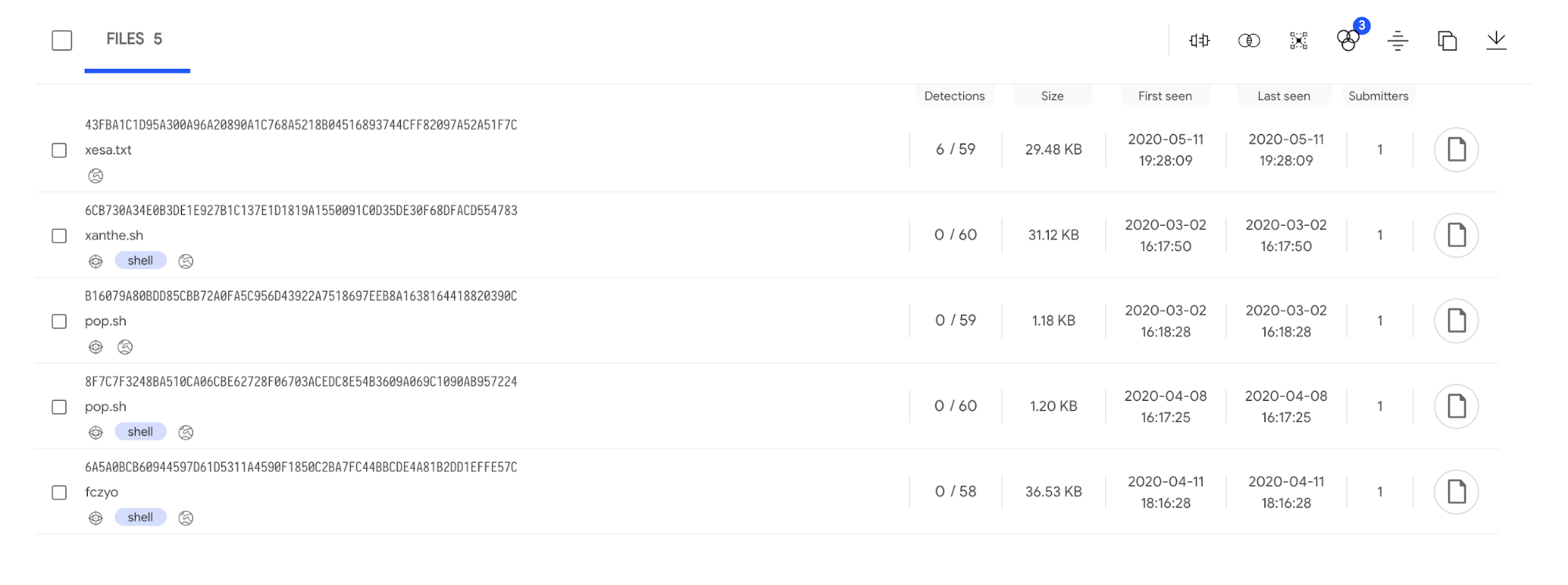Viewport: 1568px width, 585px height.
Task: Open the three-circles icon with badge 3
Action: [x=1348, y=40]
